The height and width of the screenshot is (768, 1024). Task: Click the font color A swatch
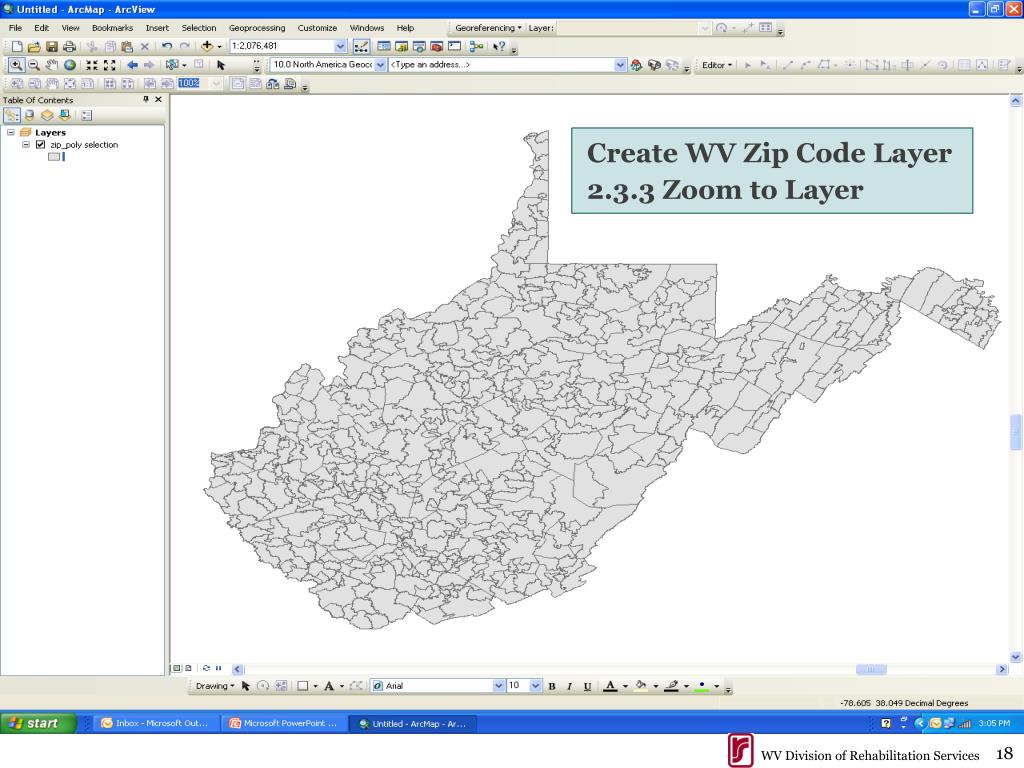610,686
